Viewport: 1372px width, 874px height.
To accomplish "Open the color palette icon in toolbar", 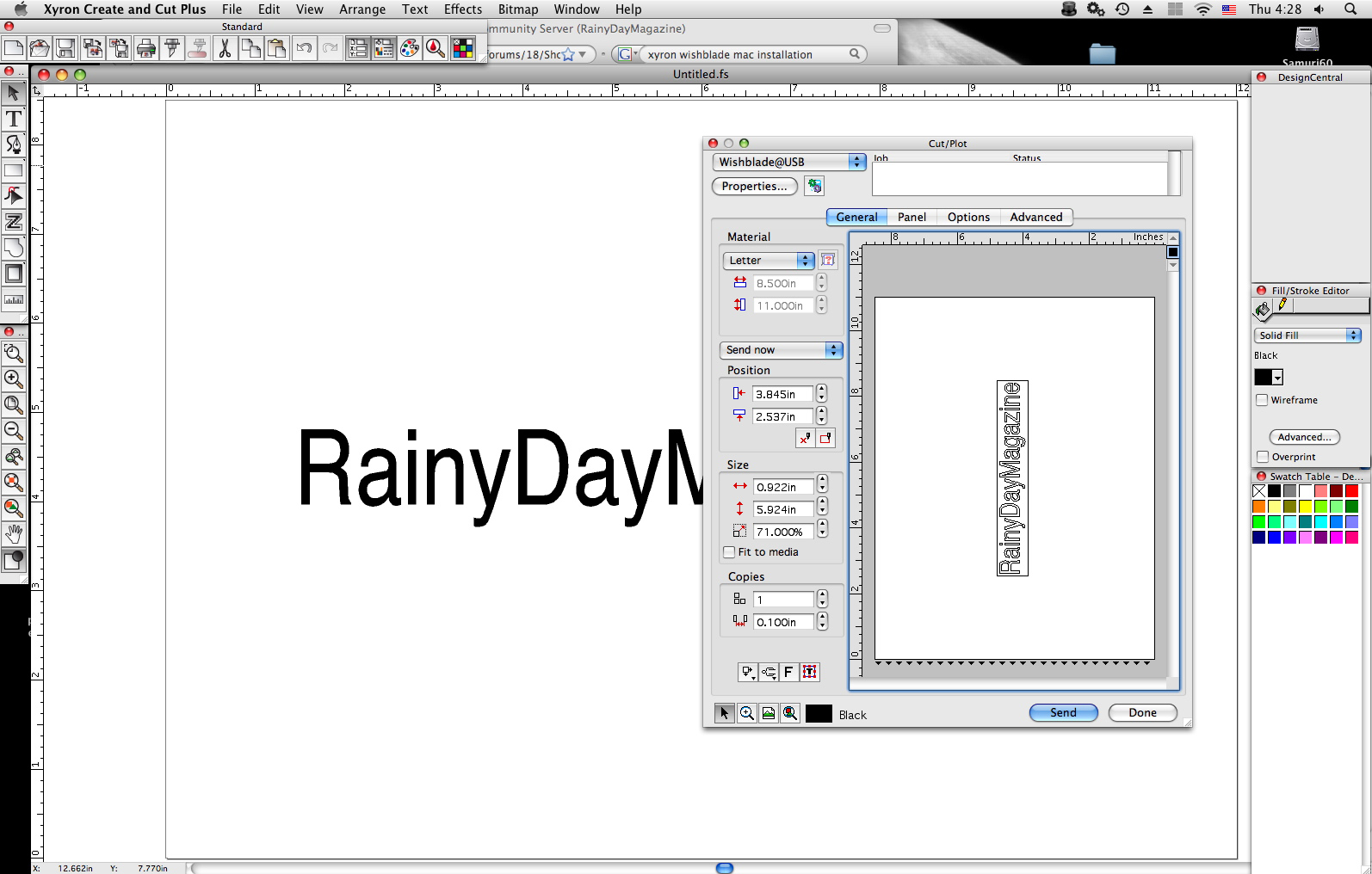I will 410,48.
